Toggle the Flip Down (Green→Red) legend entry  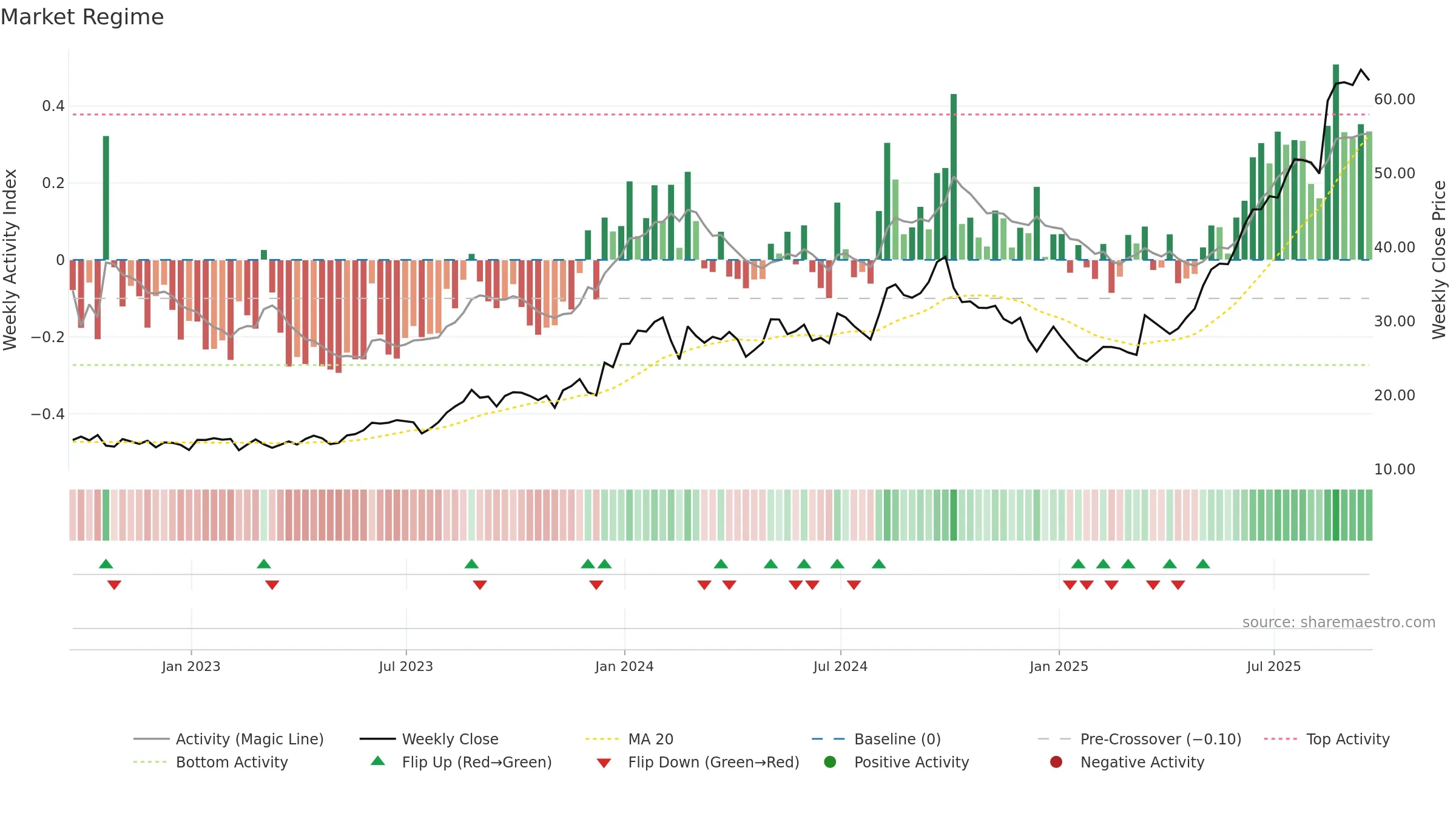click(698, 762)
